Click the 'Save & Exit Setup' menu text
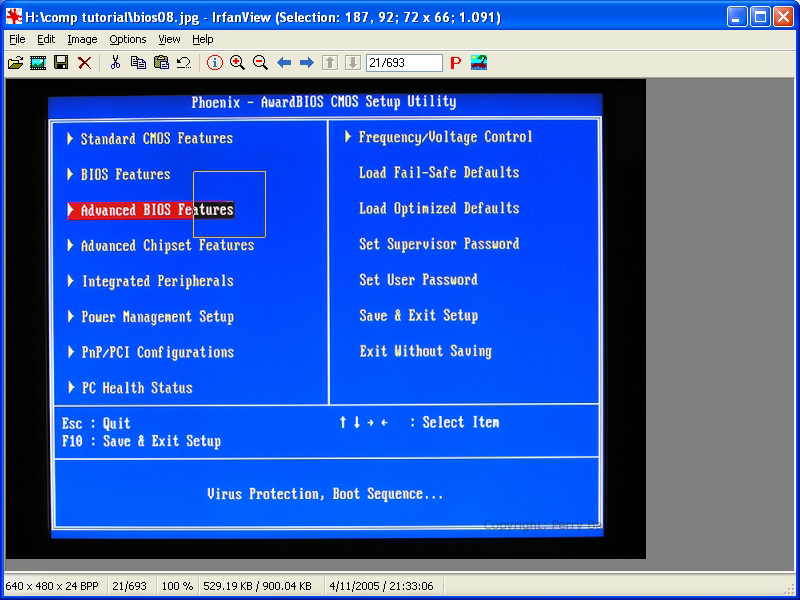Viewport: 800px width, 600px height. click(418, 315)
